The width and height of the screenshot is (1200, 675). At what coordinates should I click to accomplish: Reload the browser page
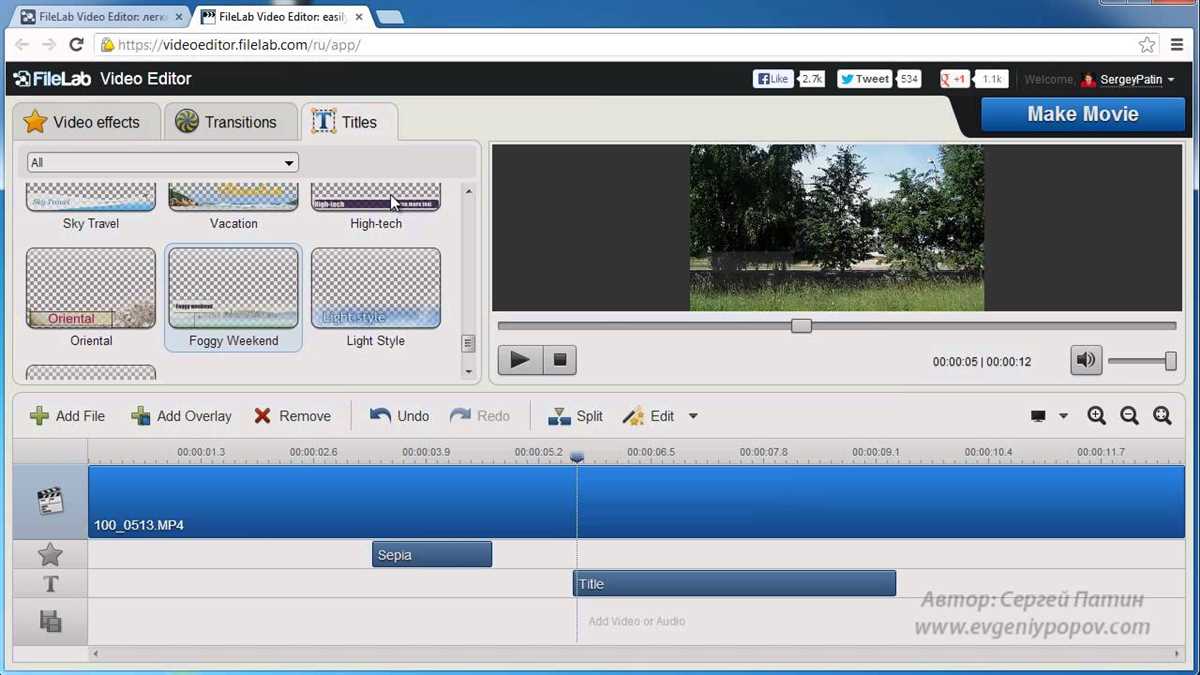point(76,45)
